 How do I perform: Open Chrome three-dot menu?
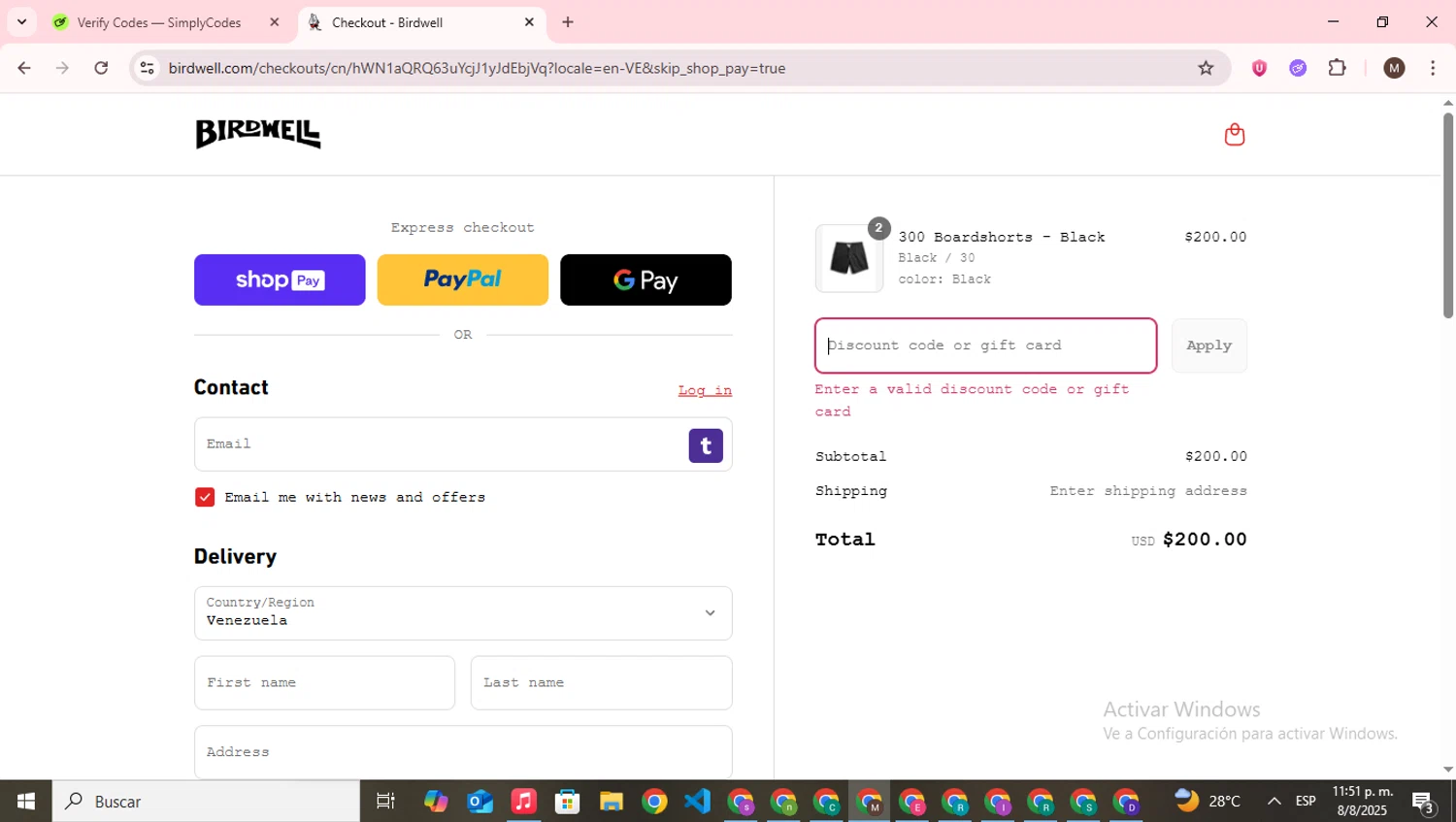pyautogui.click(x=1433, y=68)
